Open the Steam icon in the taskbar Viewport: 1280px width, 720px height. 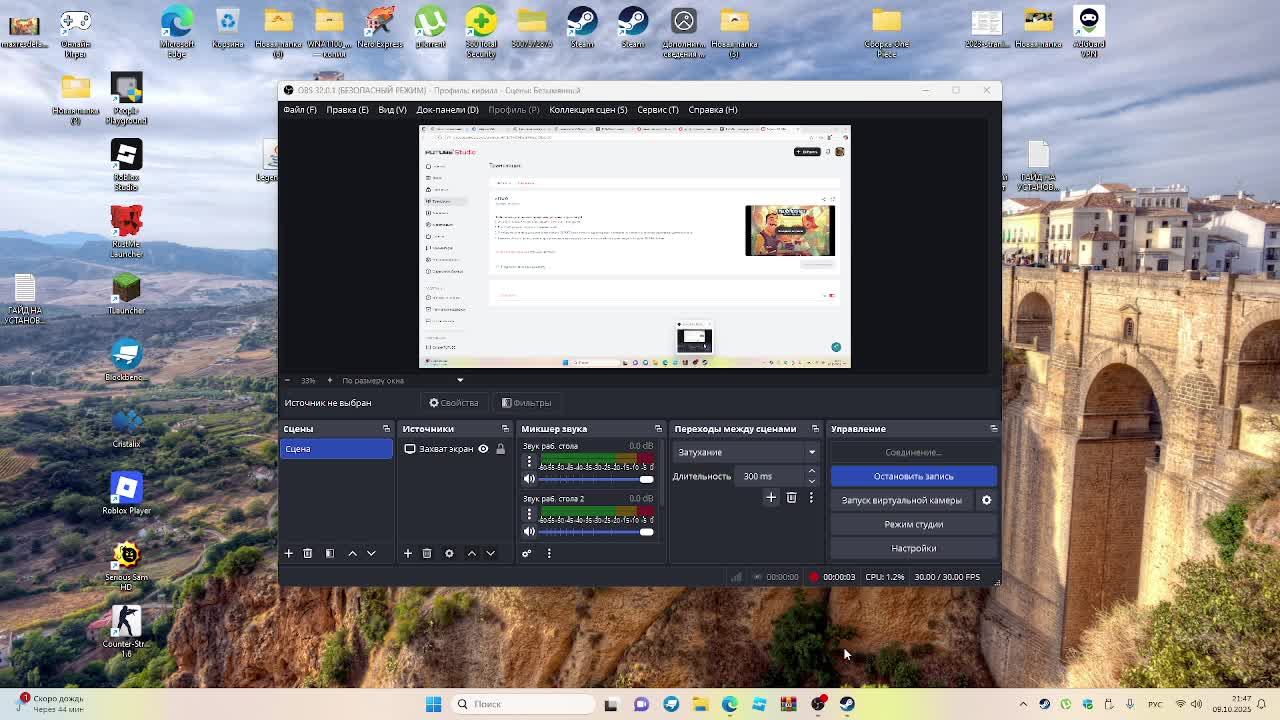point(847,704)
